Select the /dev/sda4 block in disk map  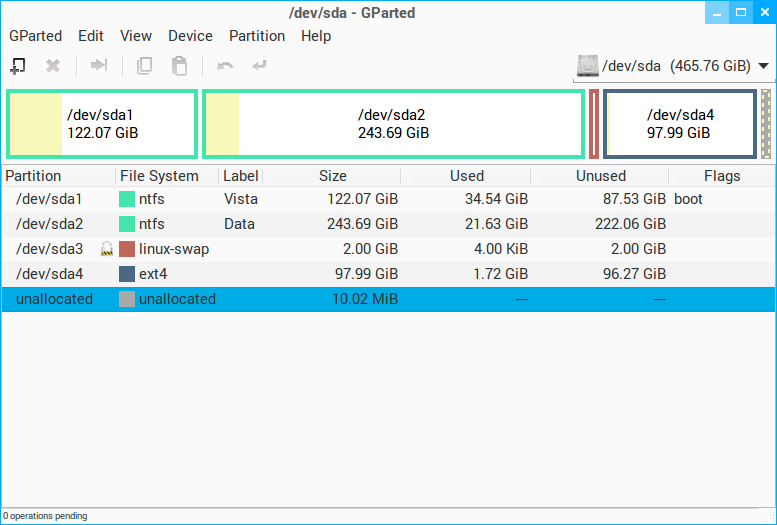click(x=679, y=124)
